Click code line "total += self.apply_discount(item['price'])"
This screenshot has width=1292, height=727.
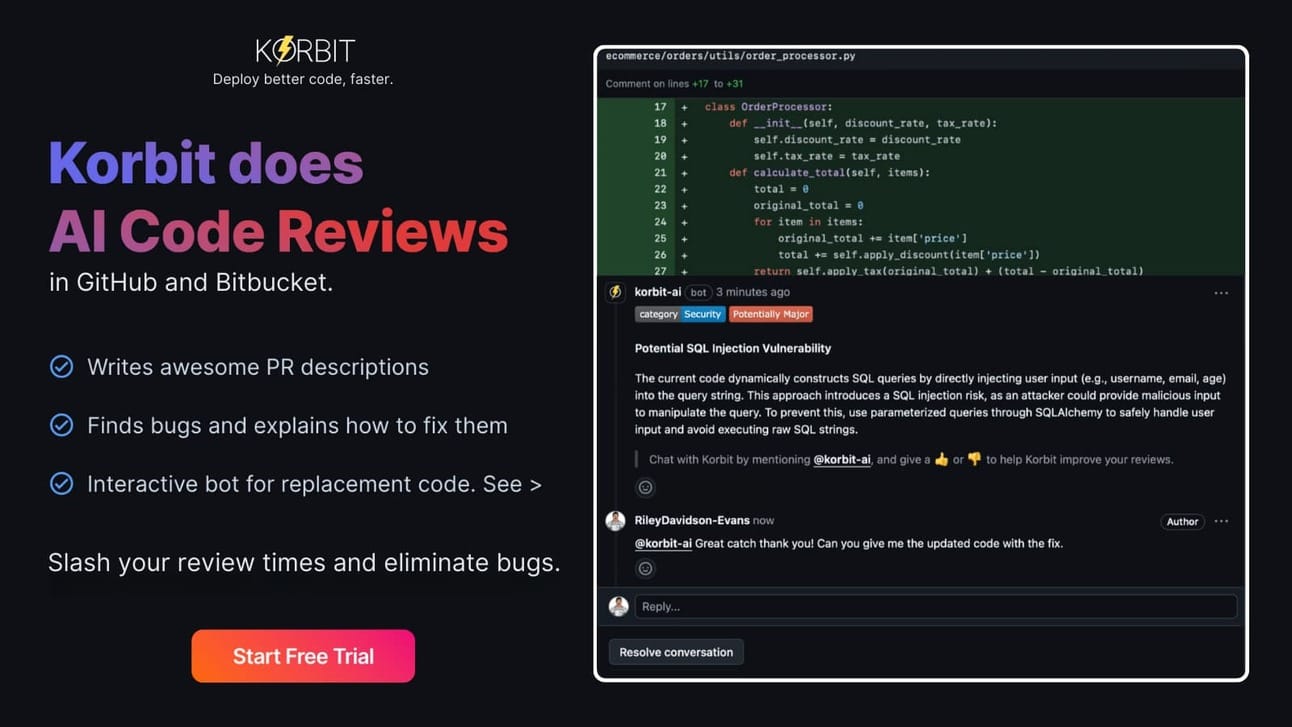tap(909, 255)
